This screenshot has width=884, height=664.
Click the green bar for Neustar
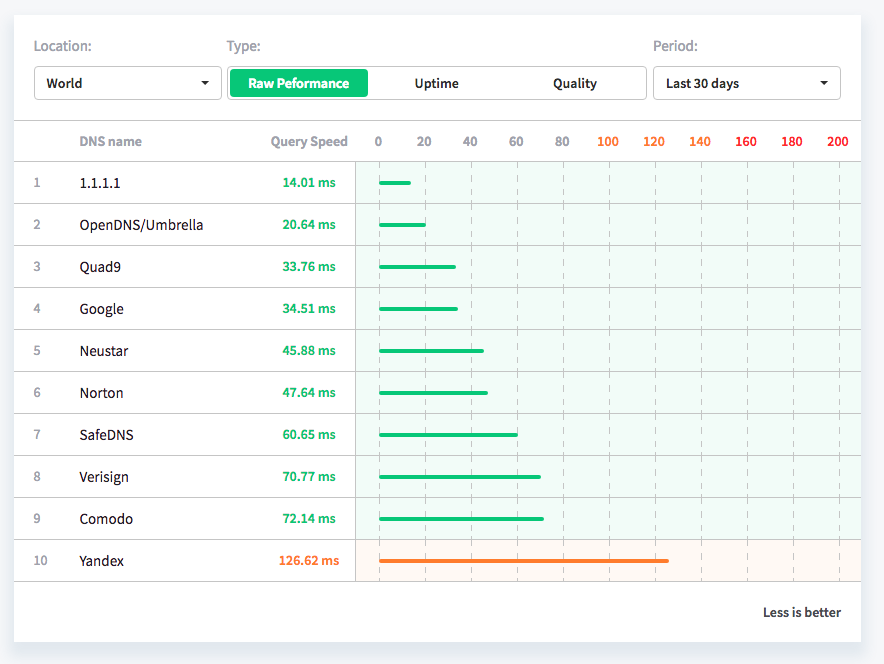pyautogui.click(x=431, y=351)
